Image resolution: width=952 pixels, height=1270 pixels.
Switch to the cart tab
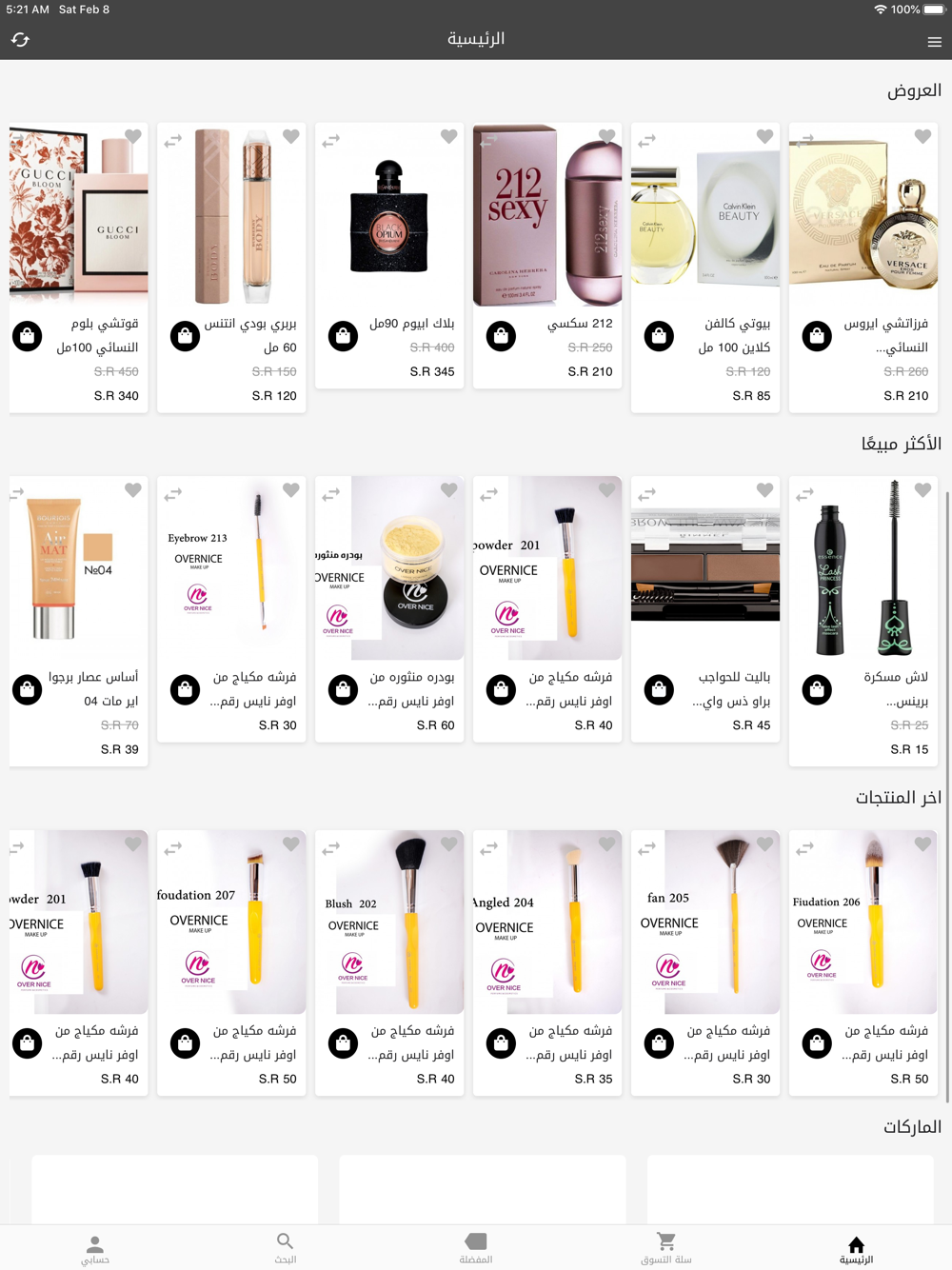(x=666, y=1248)
